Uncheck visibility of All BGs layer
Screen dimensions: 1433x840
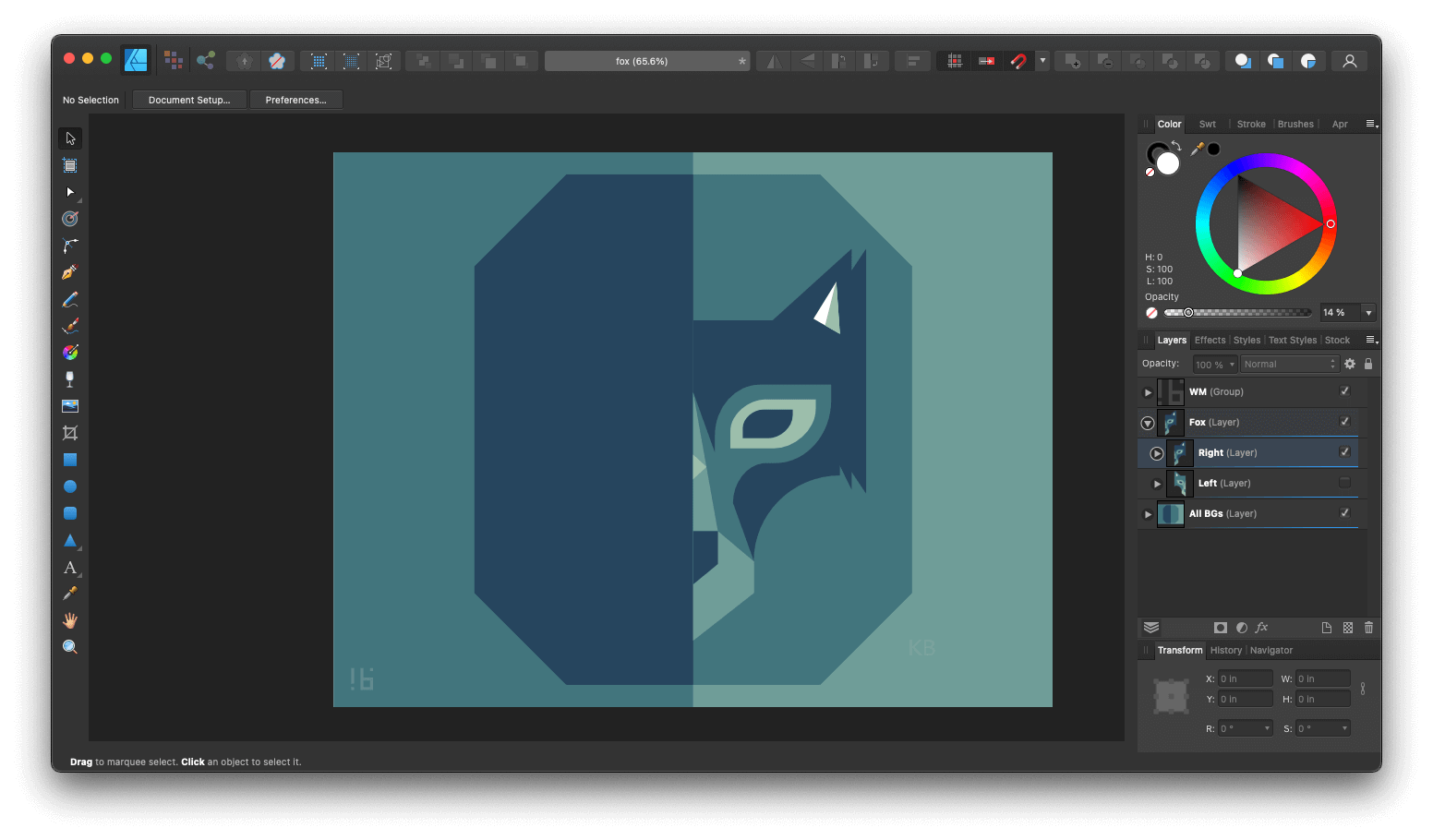(1344, 513)
